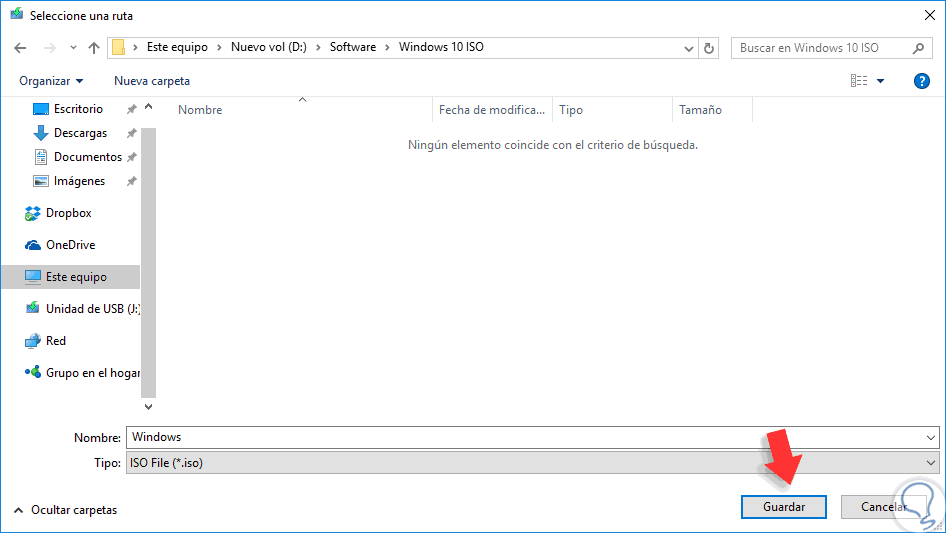Viewport: 946px width, 533px height.
Task: Open the Organizar menu
Action: (51, 81)
